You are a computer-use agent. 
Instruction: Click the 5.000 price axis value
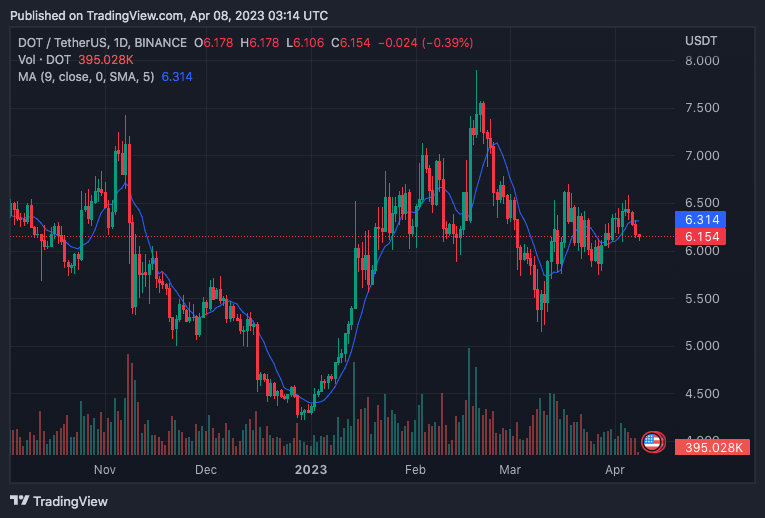click(x=702, y=346)
